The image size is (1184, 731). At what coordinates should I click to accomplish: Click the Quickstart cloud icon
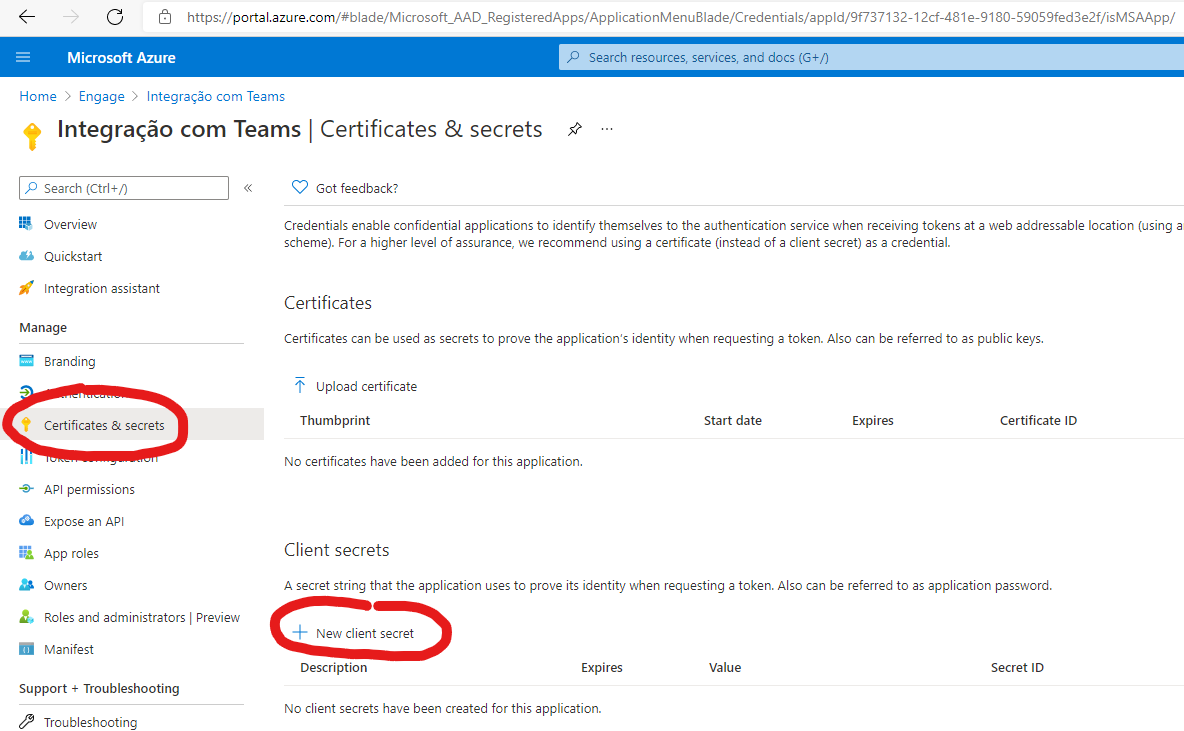click(x=26, y=255)
